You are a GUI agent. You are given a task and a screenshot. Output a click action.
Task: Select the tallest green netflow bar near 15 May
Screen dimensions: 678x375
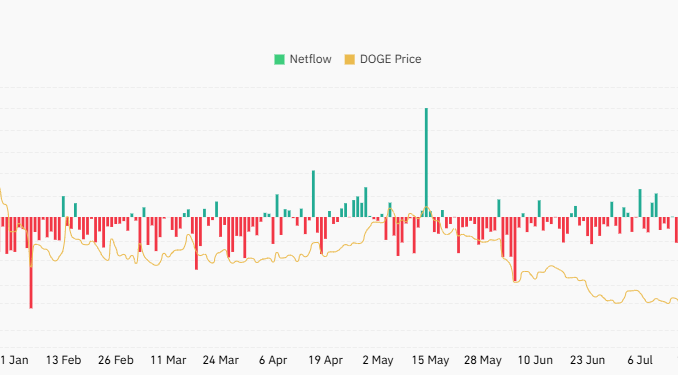(426, 163)
